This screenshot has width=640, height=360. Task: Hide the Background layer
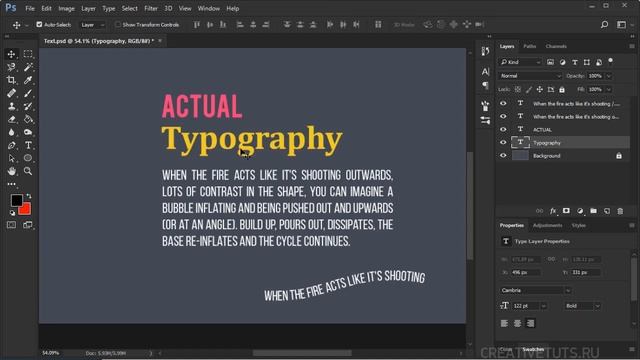point(503,156)
